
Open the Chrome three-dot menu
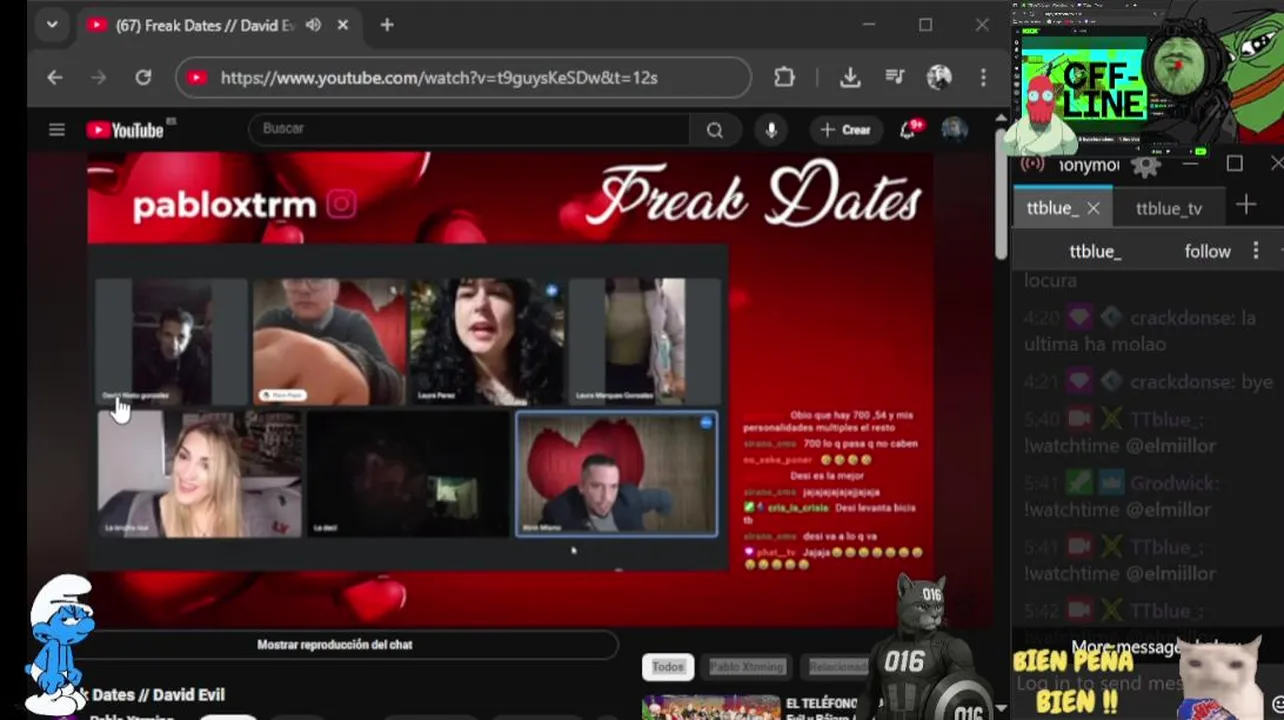983,77
